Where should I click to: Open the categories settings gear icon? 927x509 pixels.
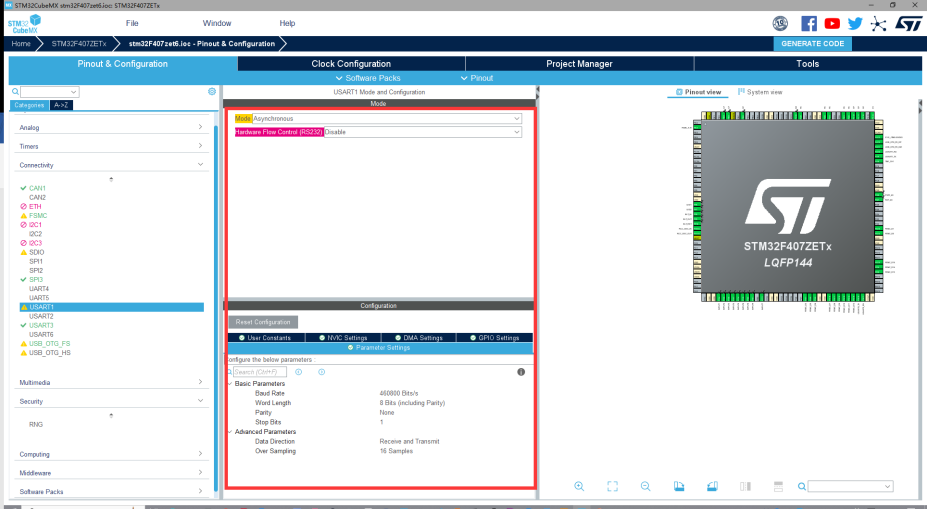[x=212, y=92]
